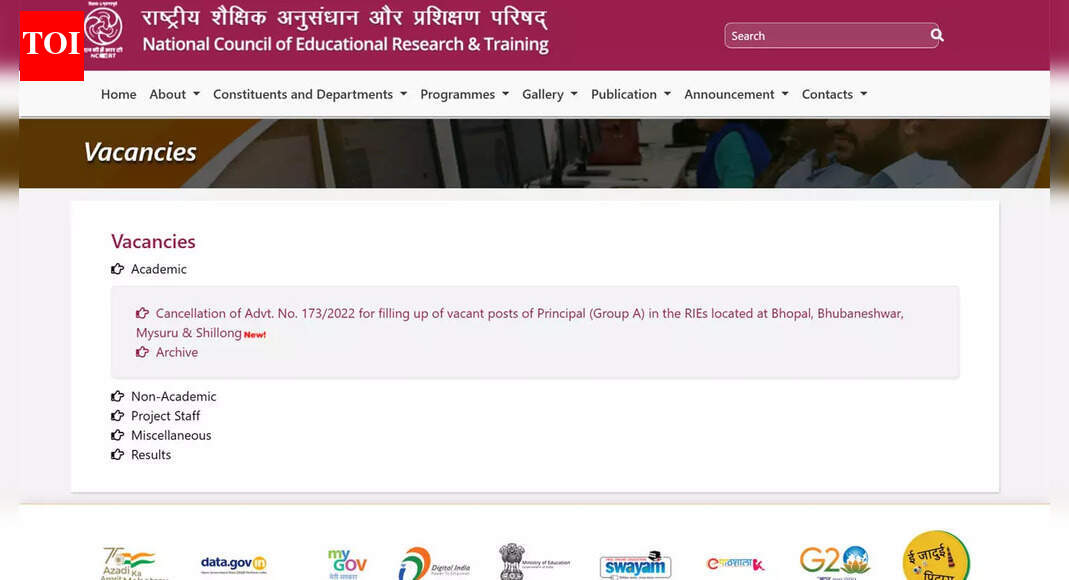
Task: Expand the About dropdown menu
Action: click(x=173, y=94)
